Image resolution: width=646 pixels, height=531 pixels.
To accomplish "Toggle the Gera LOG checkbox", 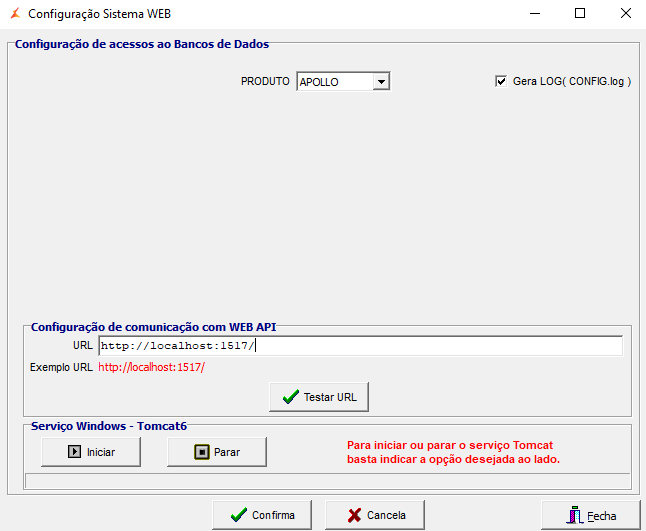I will click(501, 81).
